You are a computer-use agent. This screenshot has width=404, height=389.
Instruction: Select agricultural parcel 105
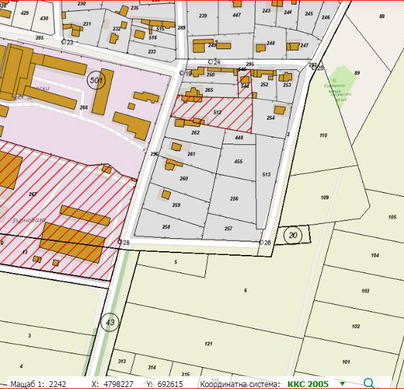tap(392, 217)
